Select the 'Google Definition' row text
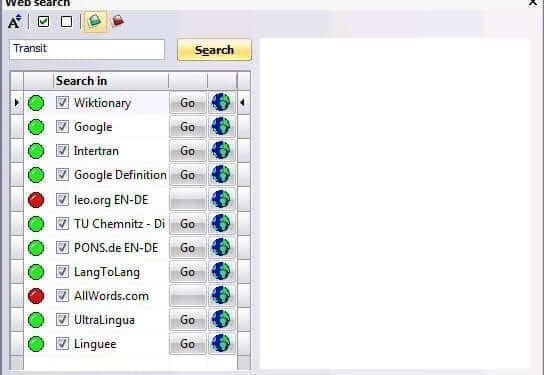The width and height of the screenshot is (544, 375). (120, 175)
